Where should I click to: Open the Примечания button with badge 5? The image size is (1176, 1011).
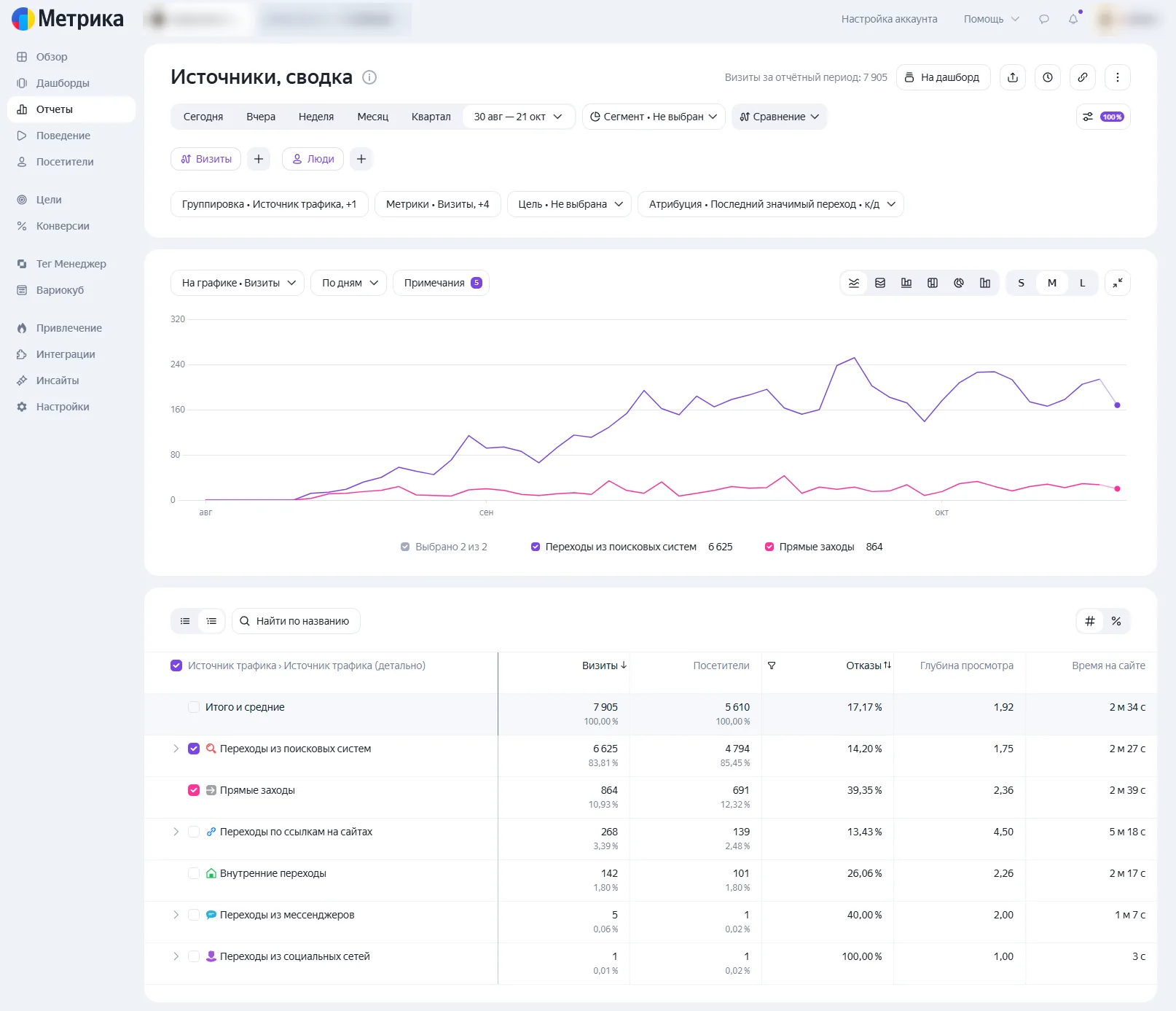pyautogui.click(x=442, y=283)
